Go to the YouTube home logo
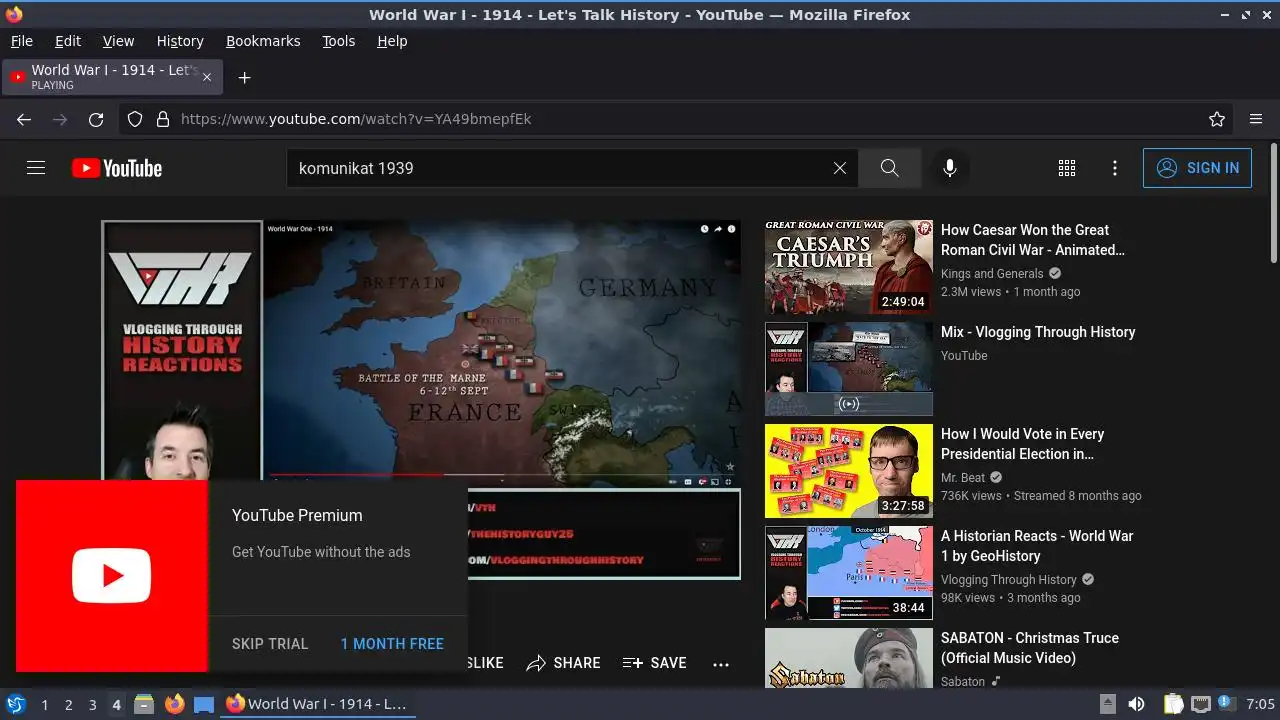 coord(117,168)
